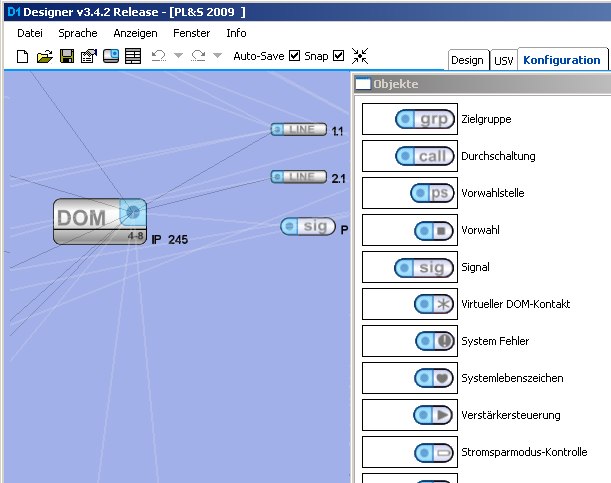Open the undo history dropdown arrow
Image resolution: width=611 pixels, height=483 pixels.
178,56
